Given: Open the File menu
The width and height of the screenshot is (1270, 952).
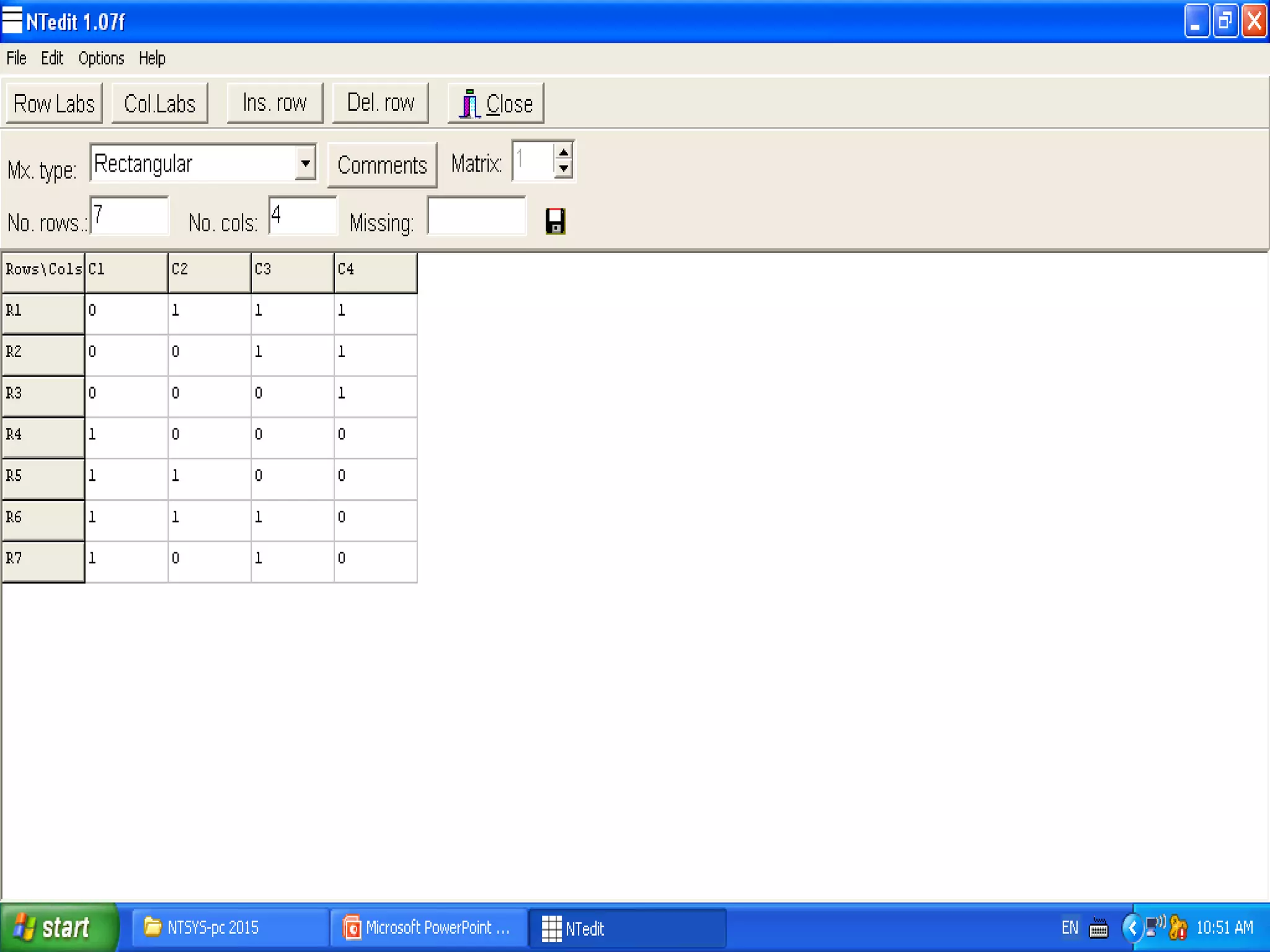Looking at the screenshot, I should [x=16, y=58].
